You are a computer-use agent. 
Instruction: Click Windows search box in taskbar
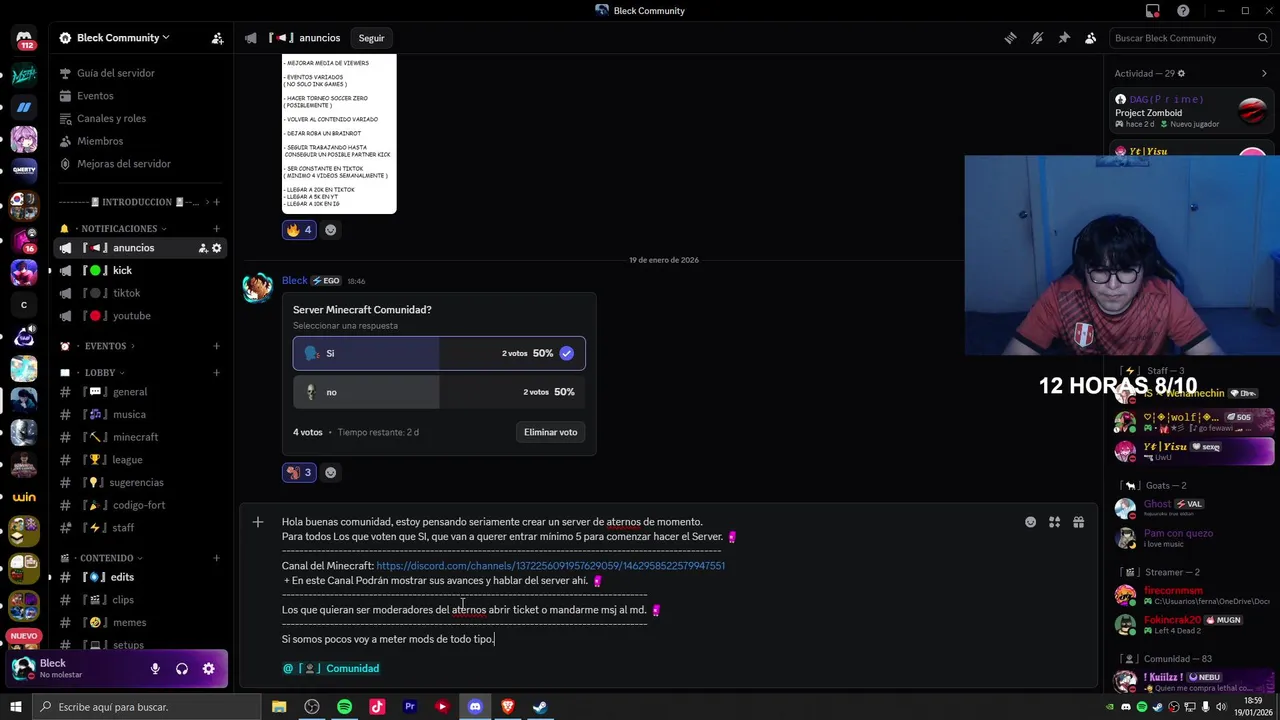pyautogui.click(x=148, y=707)
